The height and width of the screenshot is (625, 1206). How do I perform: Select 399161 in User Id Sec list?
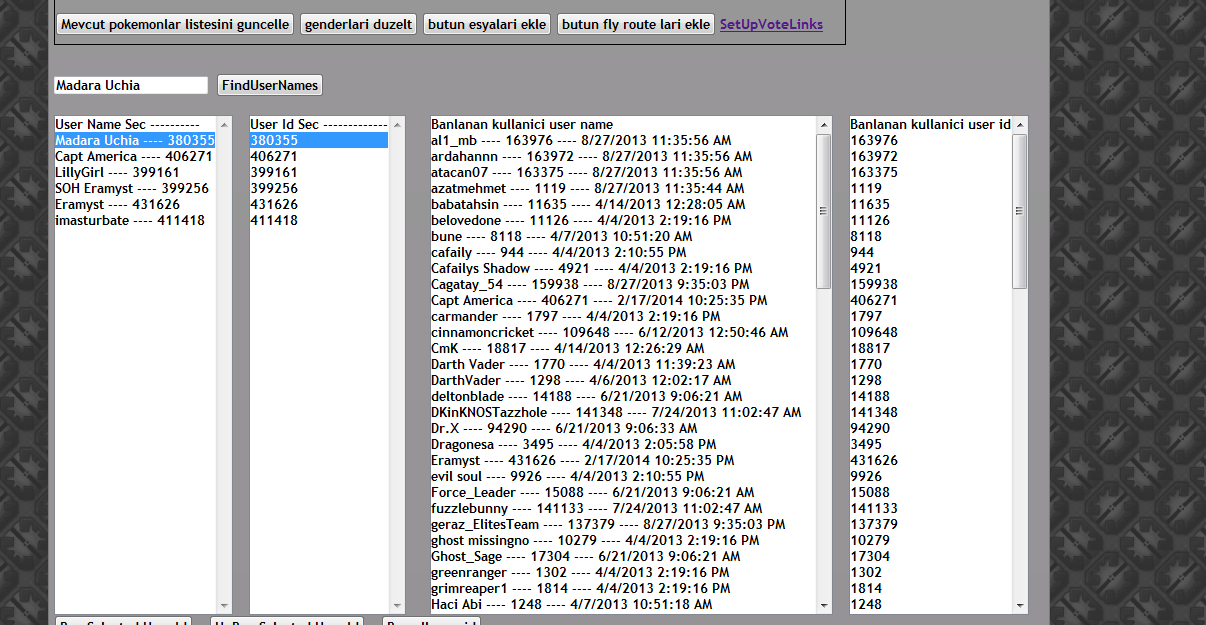tap(274, 173)
